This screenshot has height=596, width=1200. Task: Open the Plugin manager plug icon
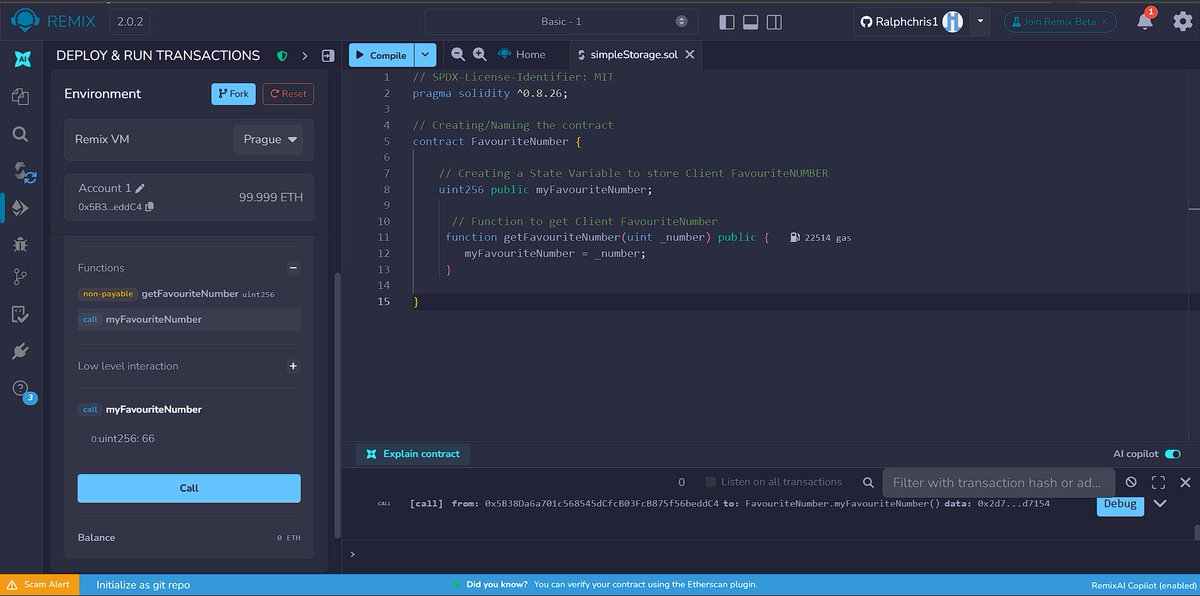click(x=20, y=351)
